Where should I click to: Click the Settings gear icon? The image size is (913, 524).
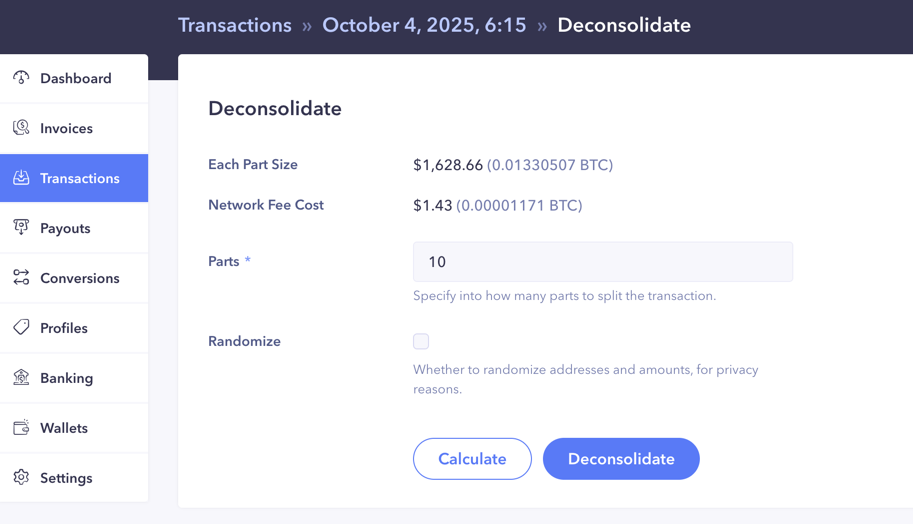point(21,478)
